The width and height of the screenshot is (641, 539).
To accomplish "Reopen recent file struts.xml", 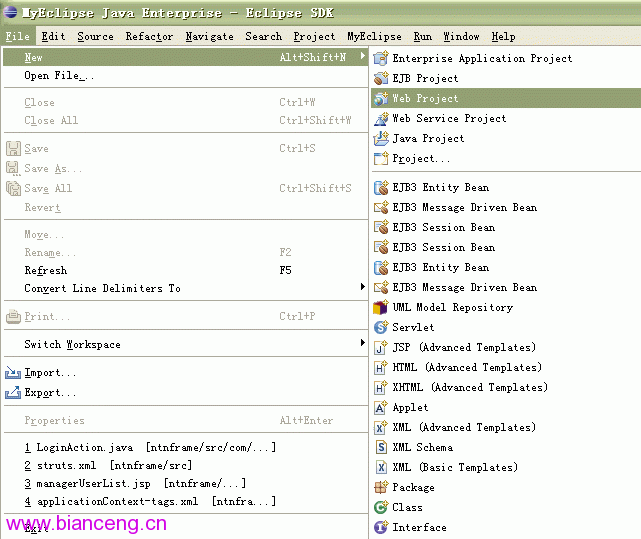I will [186, 465].
